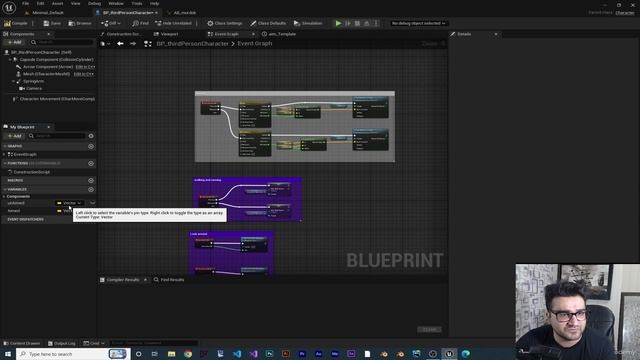Switch to the Minimal_Default tab
640x360 pixels.
pos(48,13)
